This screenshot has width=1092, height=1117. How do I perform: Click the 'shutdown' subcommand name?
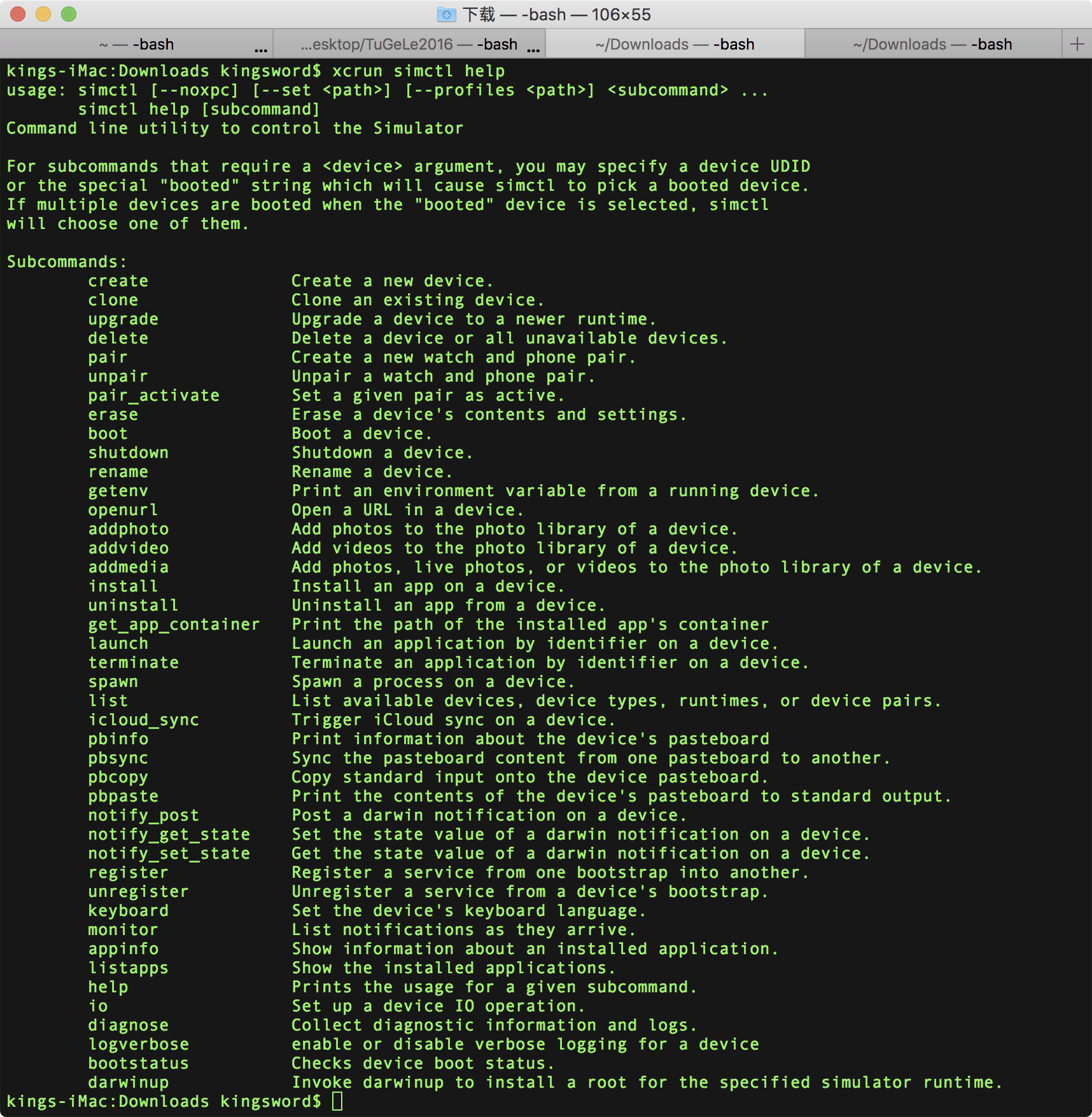click(129, 452)
